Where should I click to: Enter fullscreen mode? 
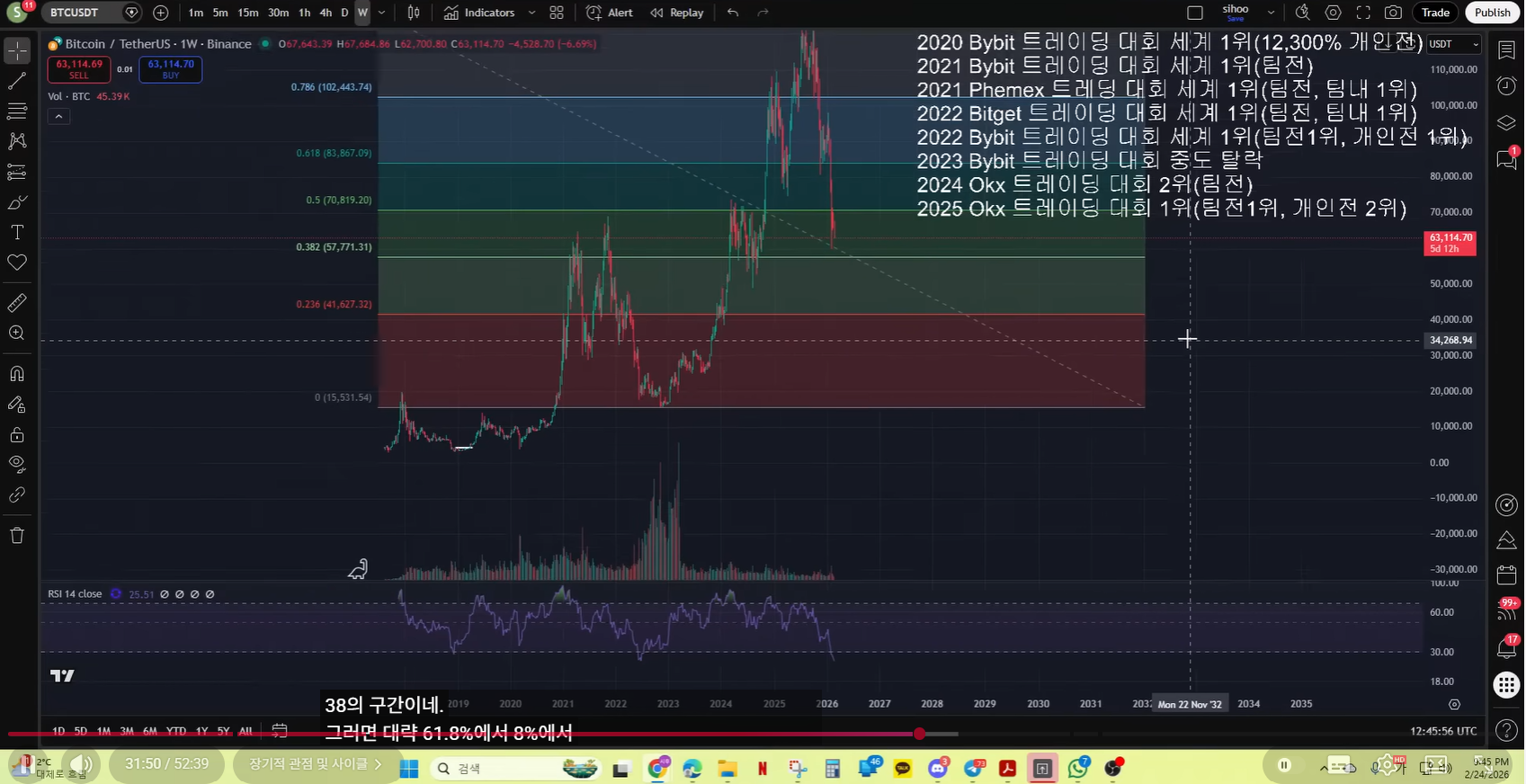tap(1363, 13)
